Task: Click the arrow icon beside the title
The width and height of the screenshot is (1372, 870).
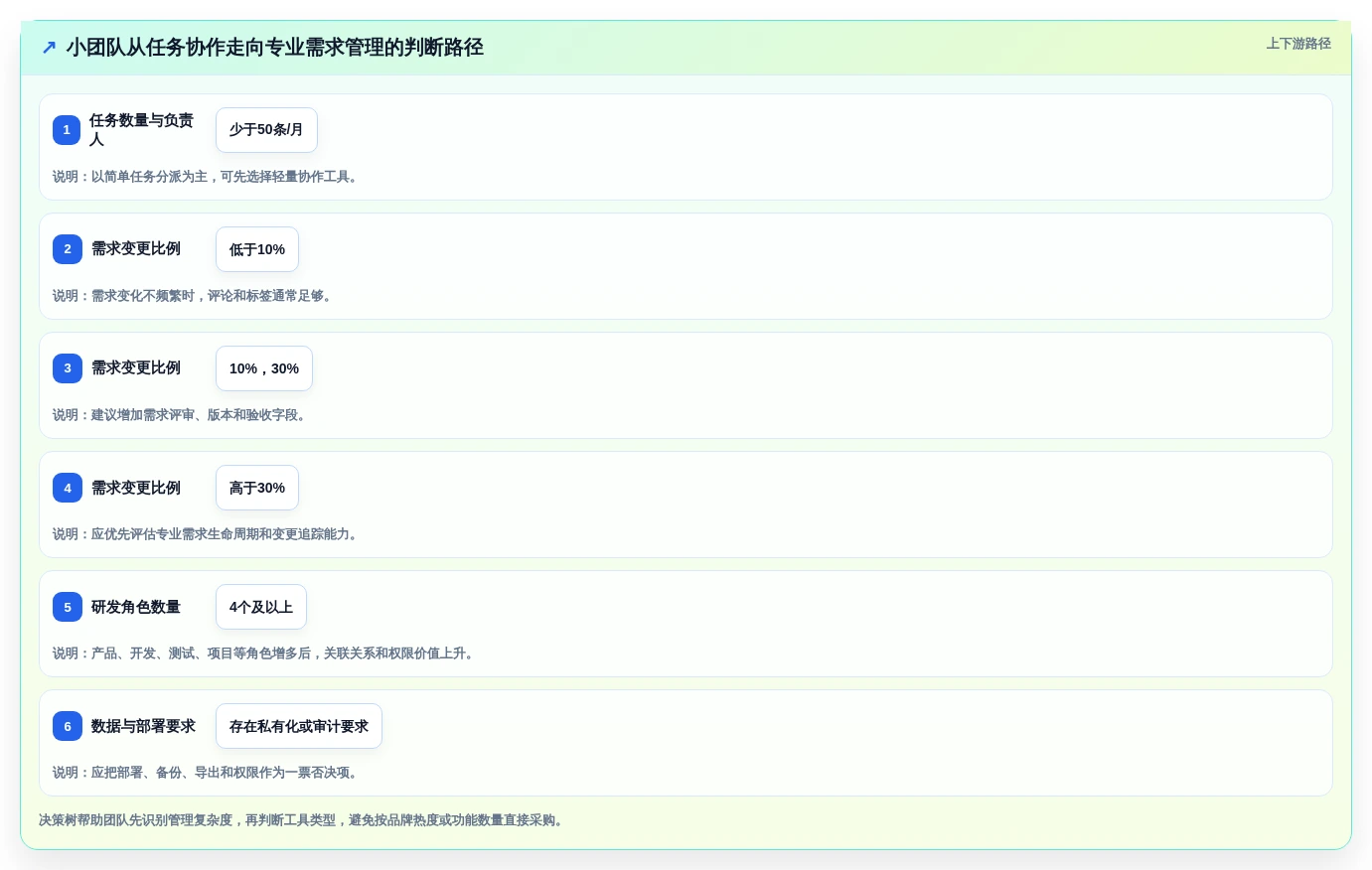Action: 49,48
